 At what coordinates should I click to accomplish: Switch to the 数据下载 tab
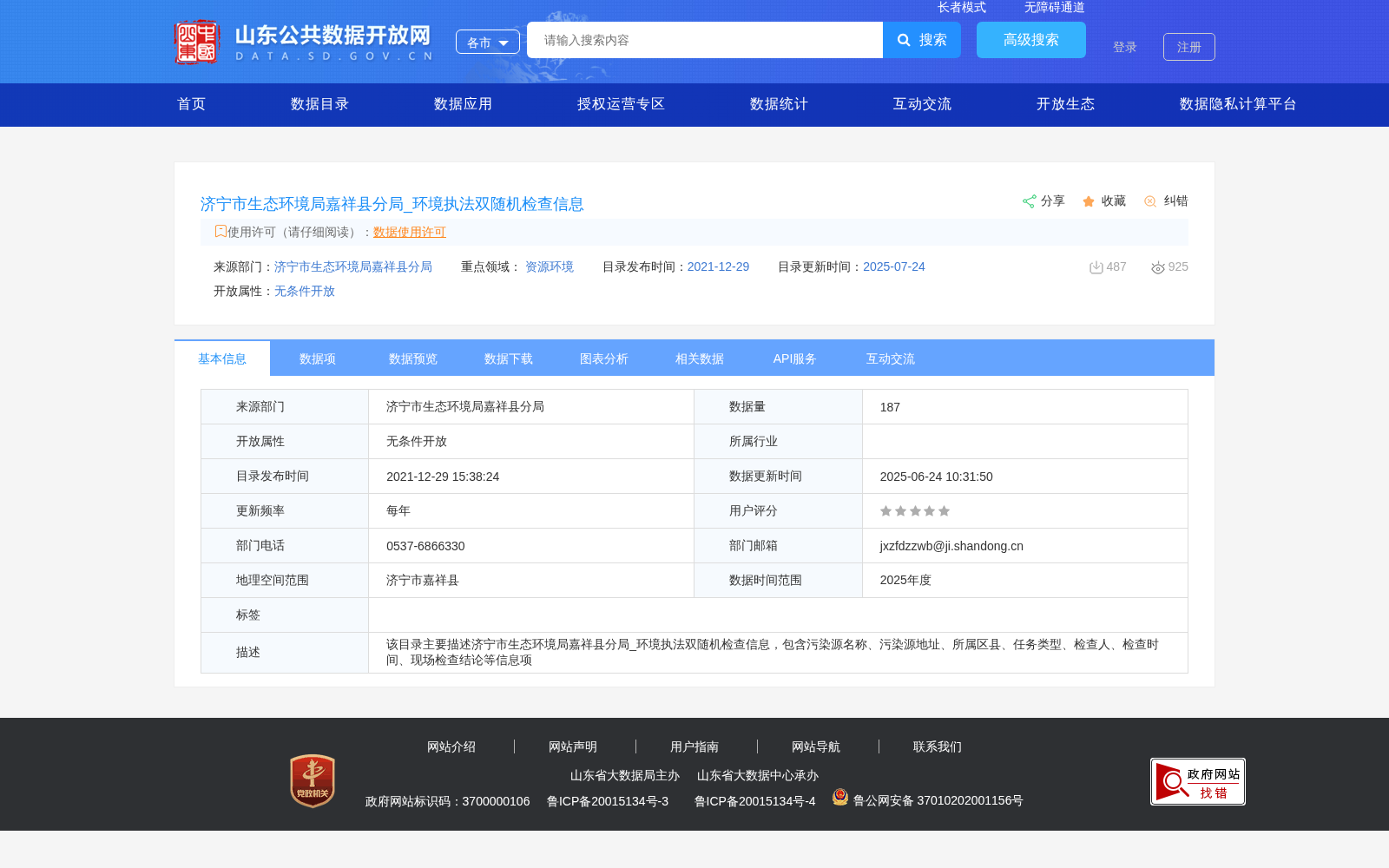click(x=509, y=358)
